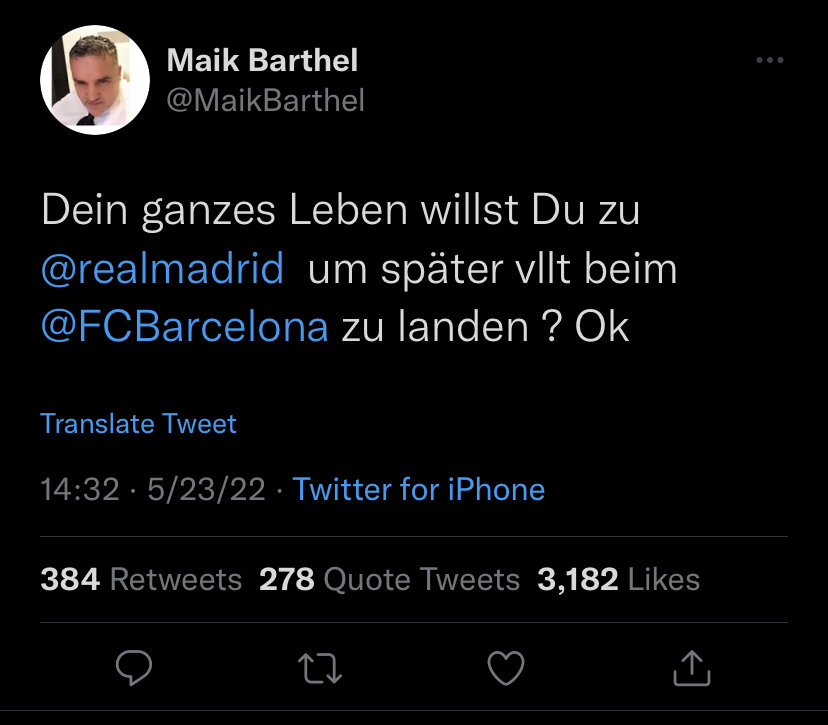Like the tweet with the heart icon
Screen dimensions: 828x725
[x=505, y=669]
